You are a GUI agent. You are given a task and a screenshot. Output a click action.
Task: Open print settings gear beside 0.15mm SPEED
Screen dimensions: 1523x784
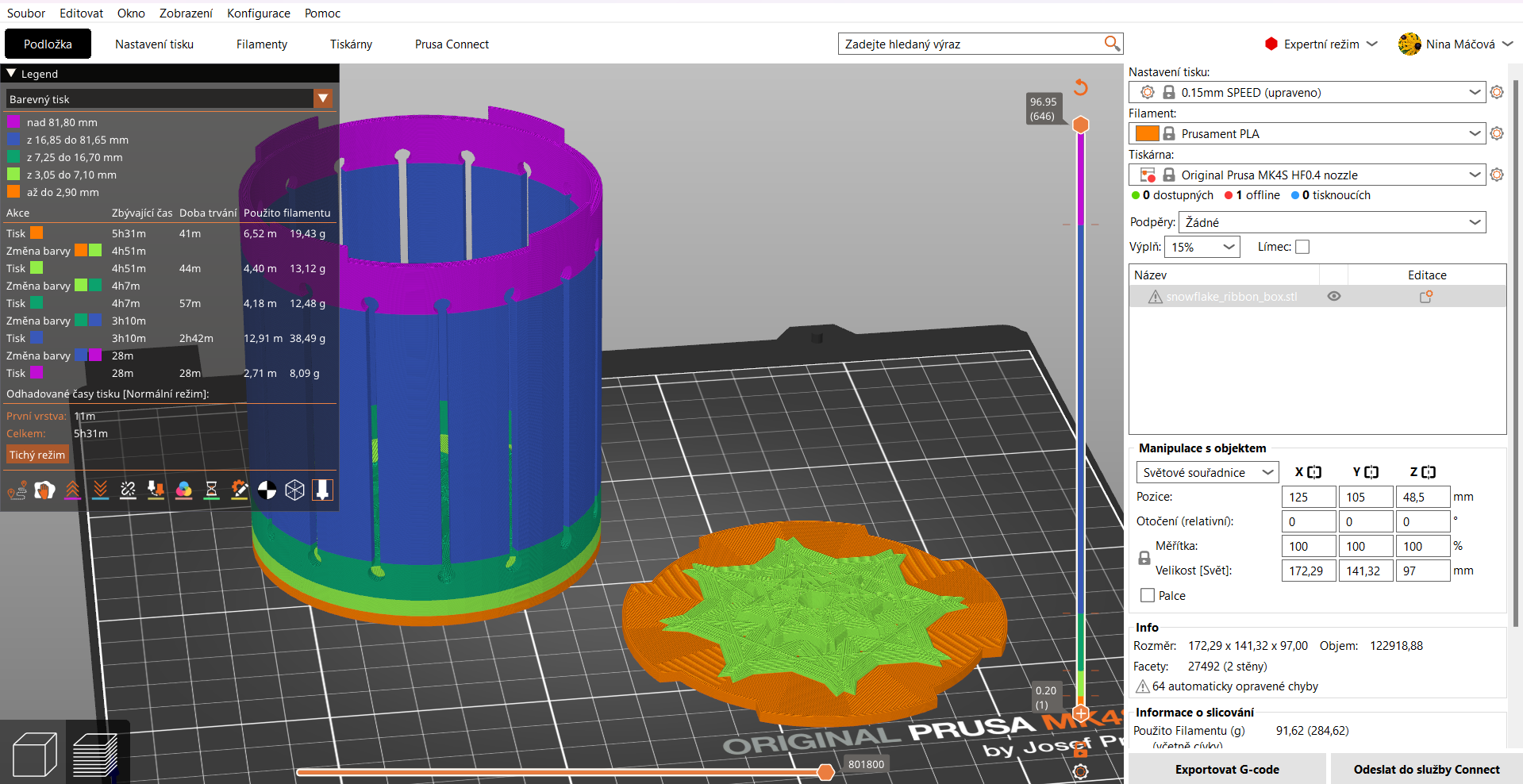coord(1497,92)
